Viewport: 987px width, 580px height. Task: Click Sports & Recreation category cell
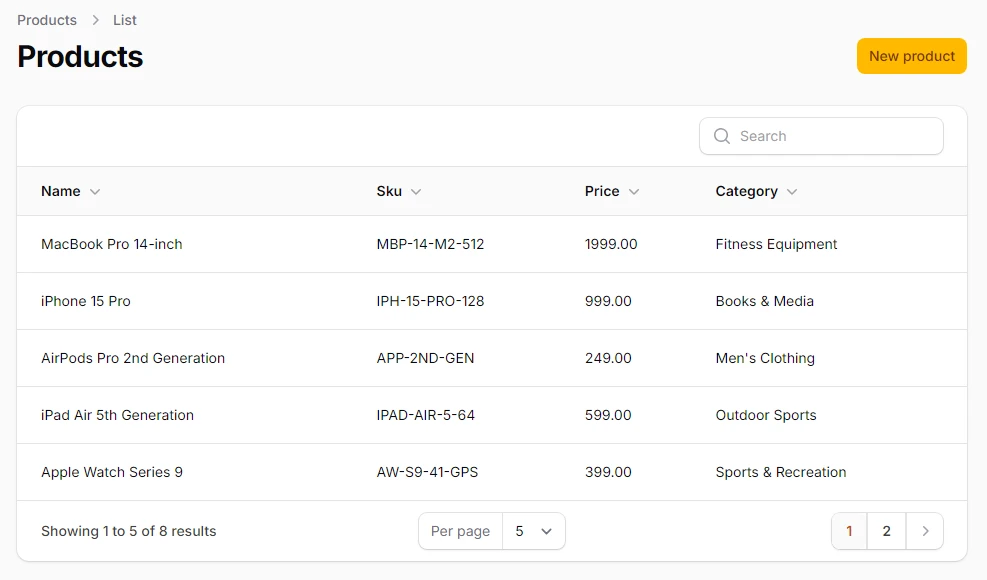tap(781, 472)
